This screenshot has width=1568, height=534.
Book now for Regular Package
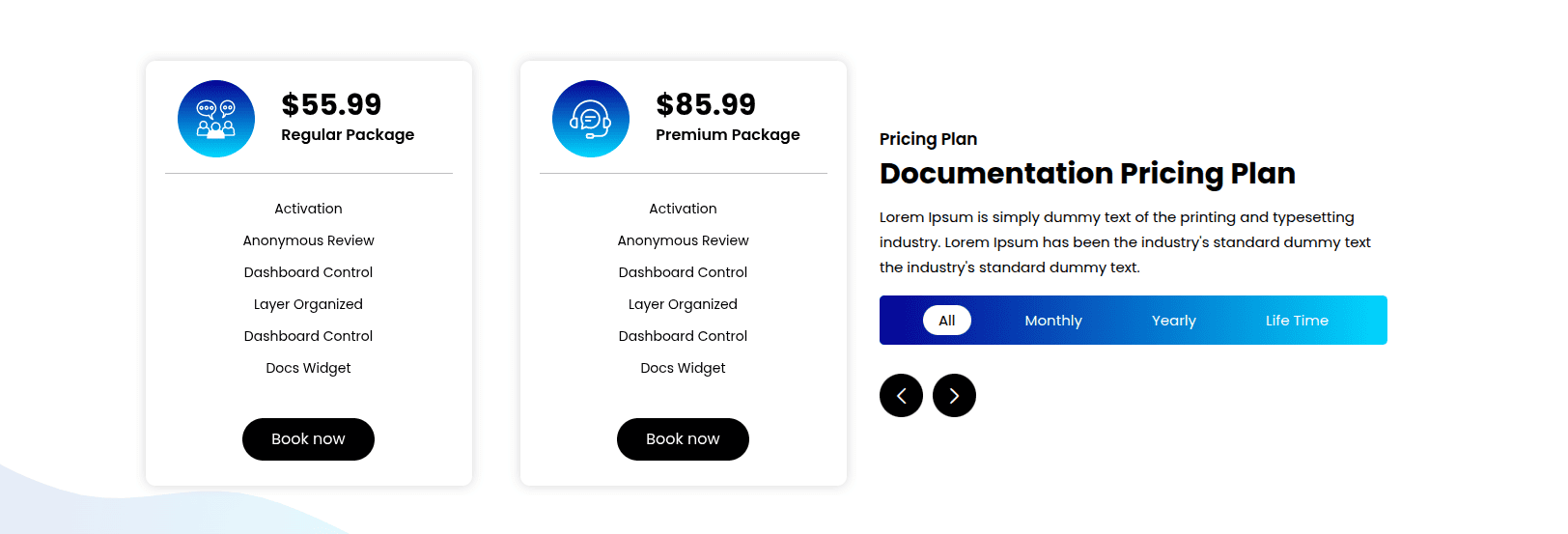point(308,439)
